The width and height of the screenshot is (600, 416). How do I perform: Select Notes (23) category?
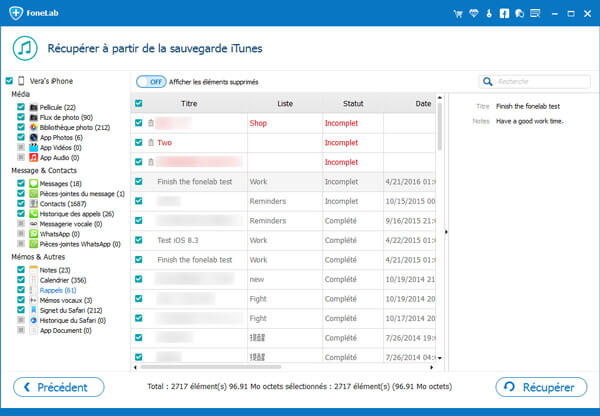[x=55, y=270]
